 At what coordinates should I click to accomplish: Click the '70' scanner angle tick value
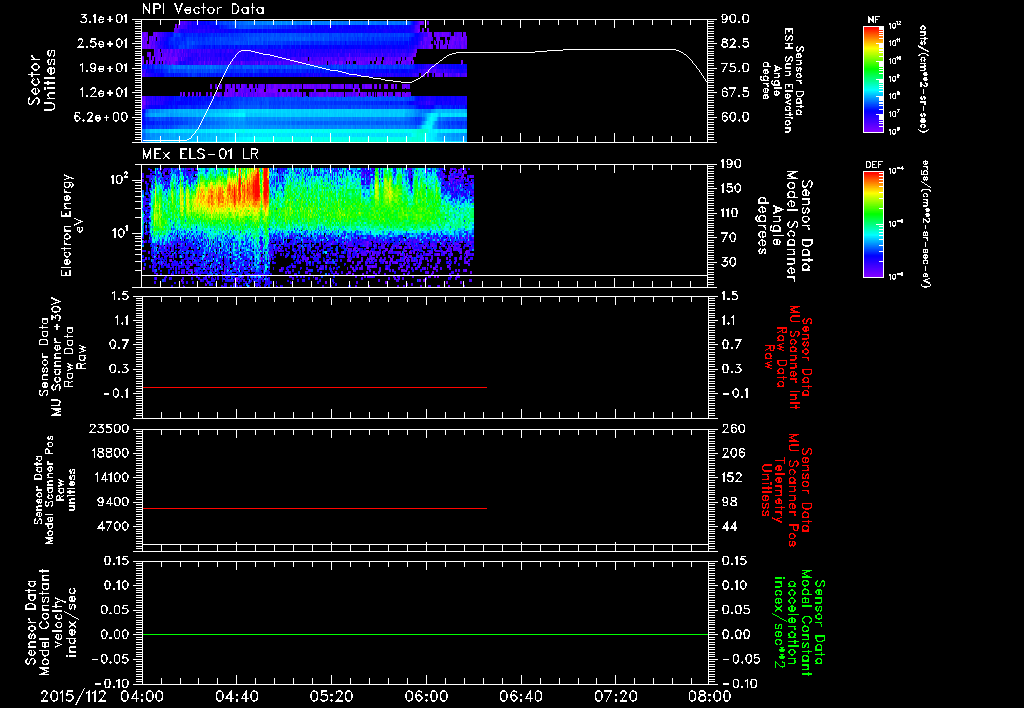(728, 237)
